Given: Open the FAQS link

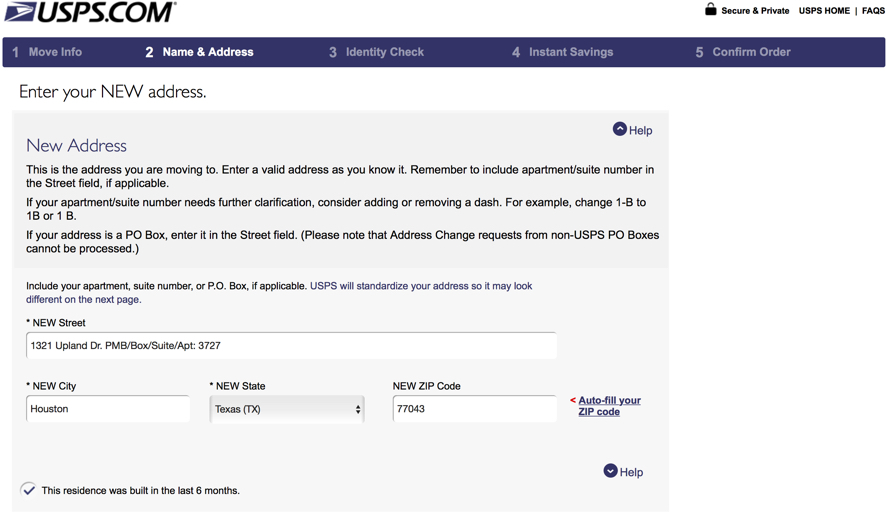Looking at the screenshot, I should [x=873, y=11].
